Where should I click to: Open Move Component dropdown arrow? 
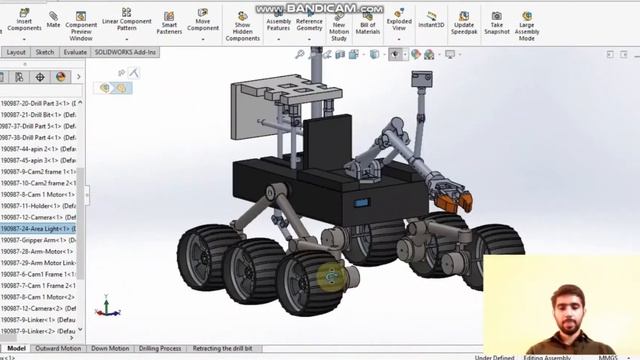(203, 39)
